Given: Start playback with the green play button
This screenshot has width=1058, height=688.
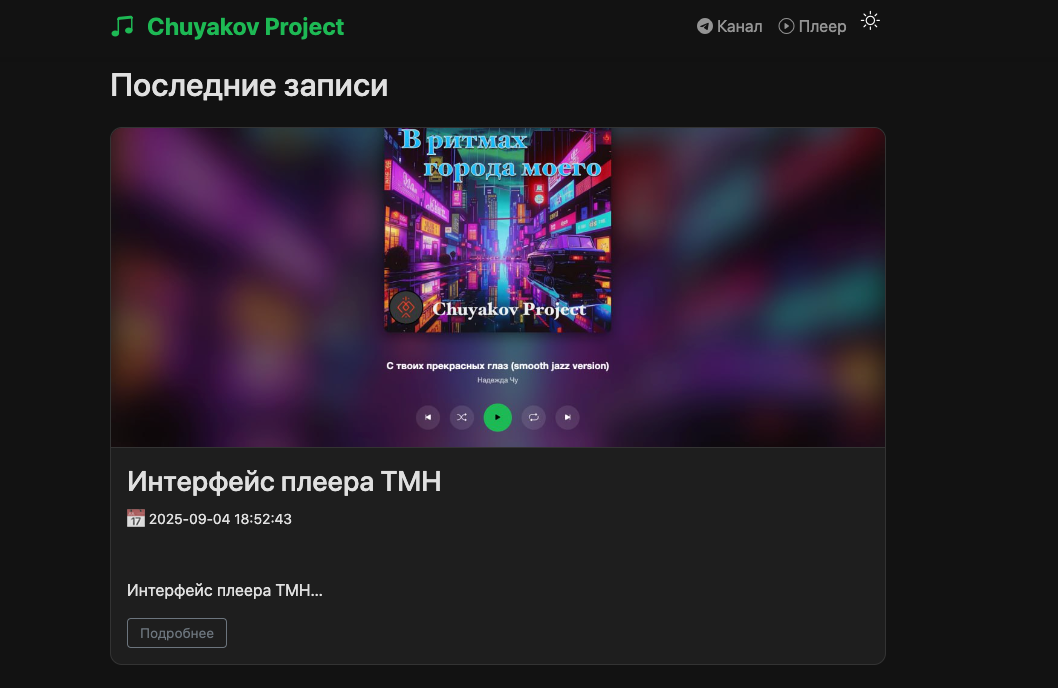Looking at the screenshot, I should click(x=498, y=418).
